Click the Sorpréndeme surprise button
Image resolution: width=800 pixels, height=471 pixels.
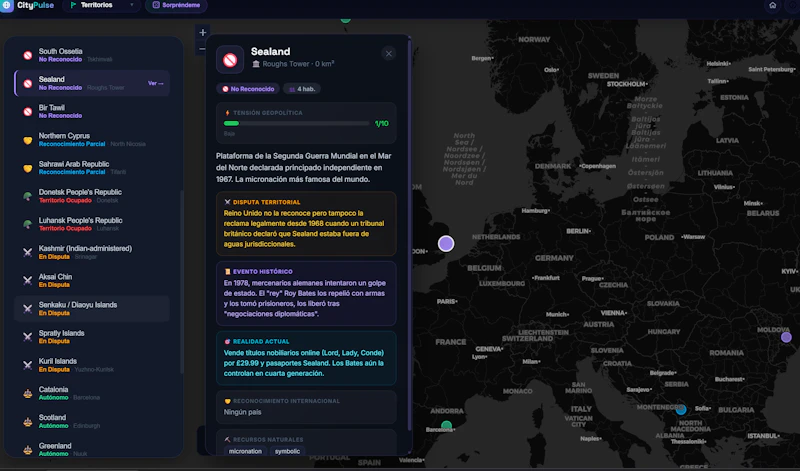tap(176, 5)
